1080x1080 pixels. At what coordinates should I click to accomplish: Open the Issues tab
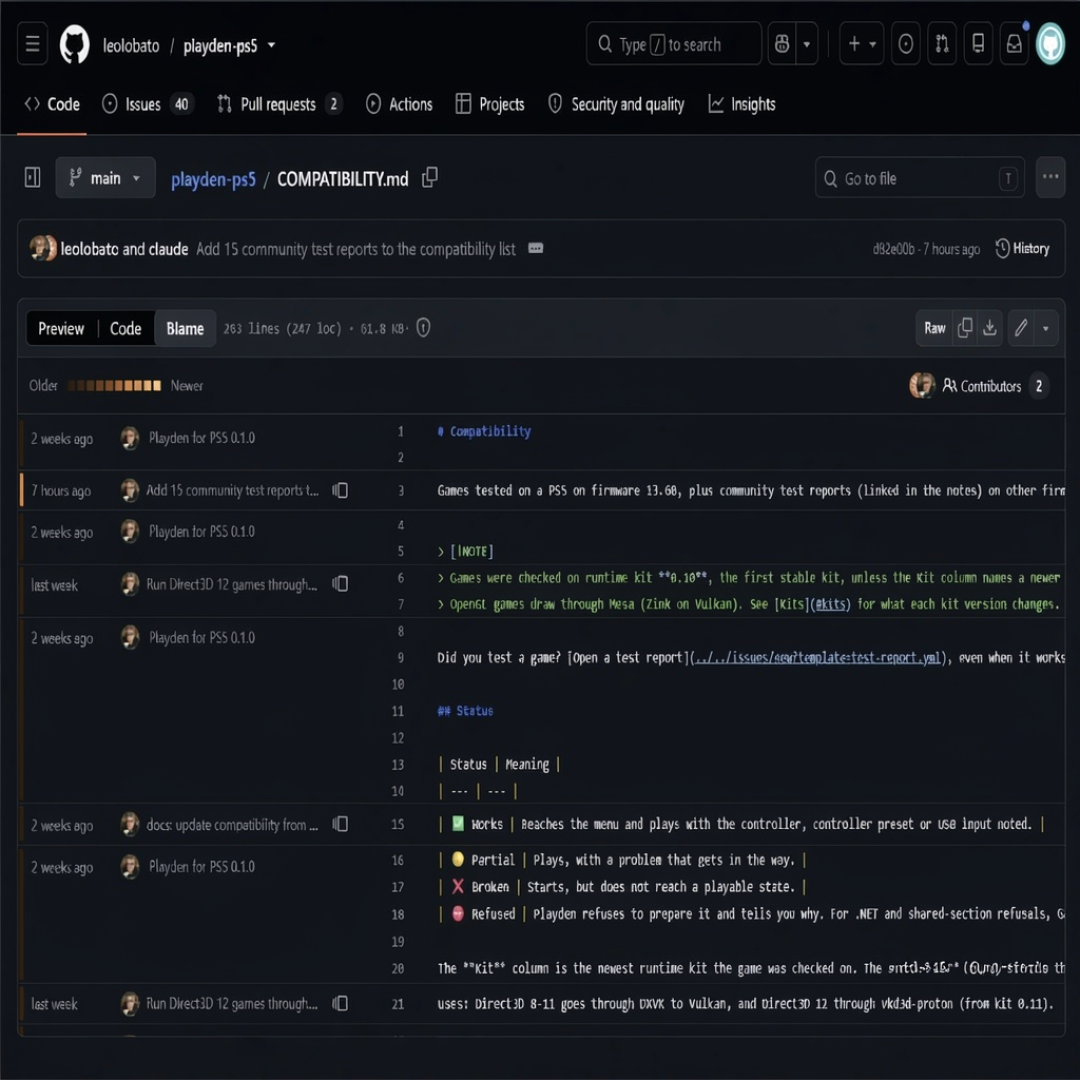coord(147,104)
